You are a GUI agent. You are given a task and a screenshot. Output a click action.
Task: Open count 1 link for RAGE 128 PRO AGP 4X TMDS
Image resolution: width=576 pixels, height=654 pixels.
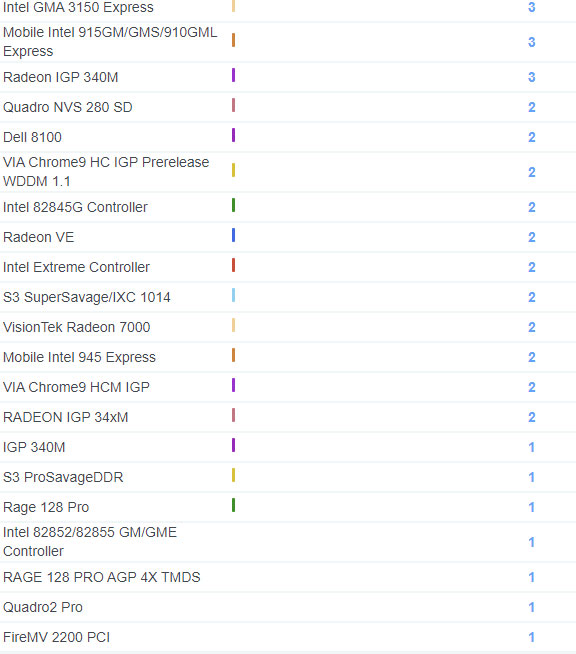(531, 577)
